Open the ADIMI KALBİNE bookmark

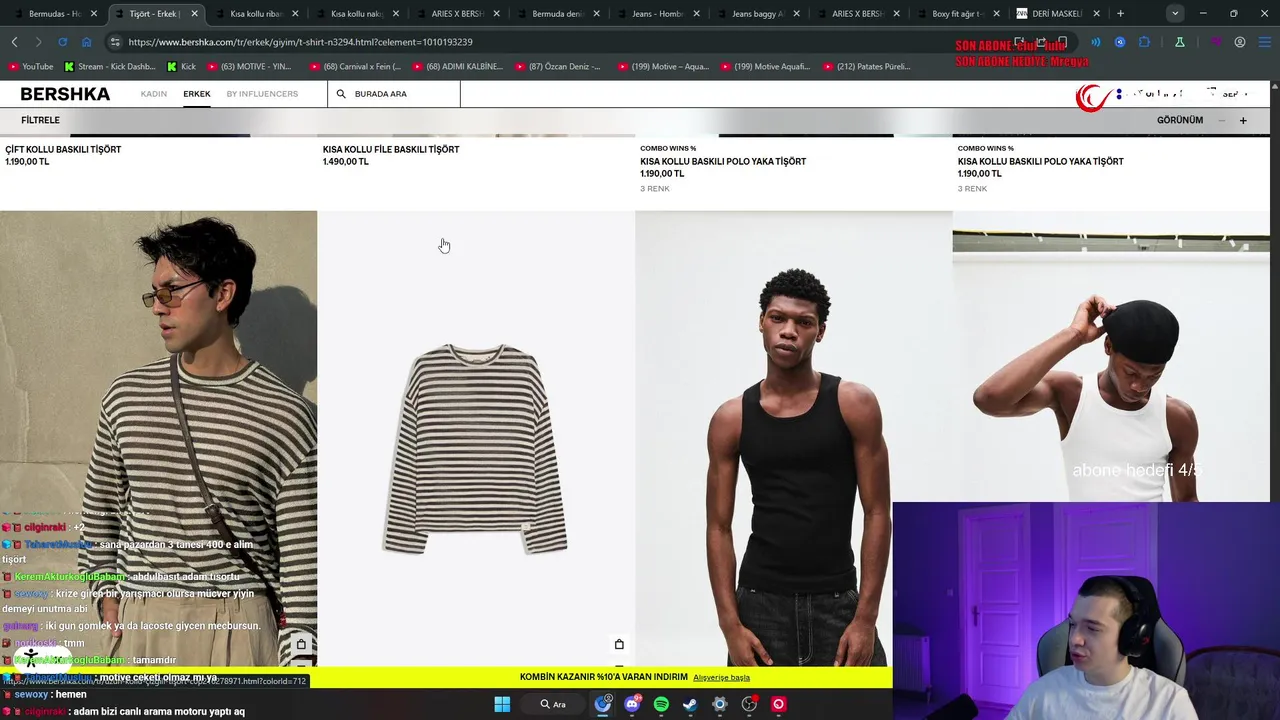point(458,67)
